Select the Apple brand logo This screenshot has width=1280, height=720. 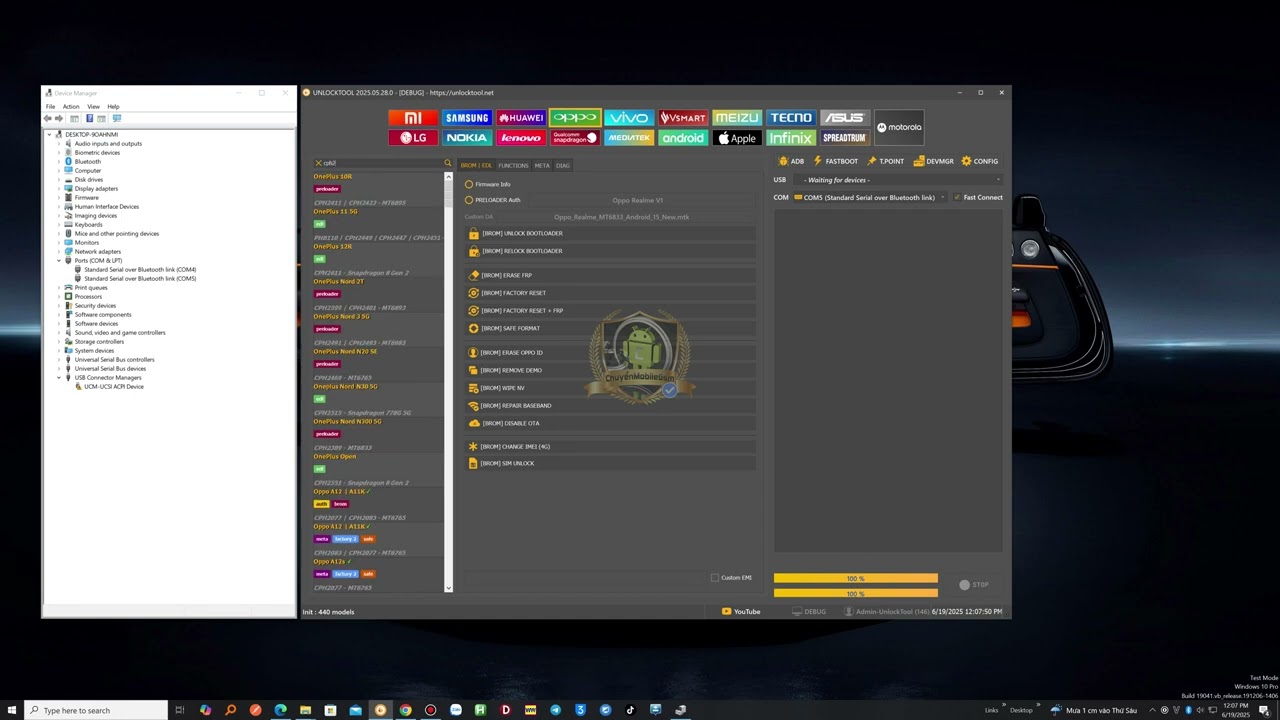pyautogui.click(x=737, y=138)
